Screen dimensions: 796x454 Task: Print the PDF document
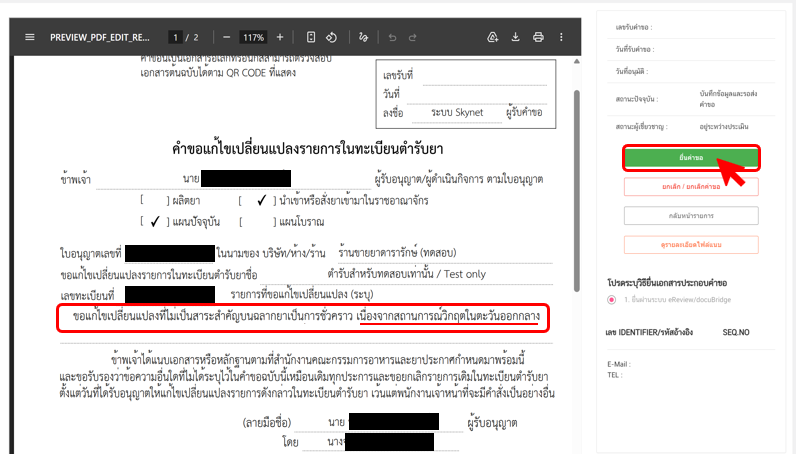coord(538,37)
